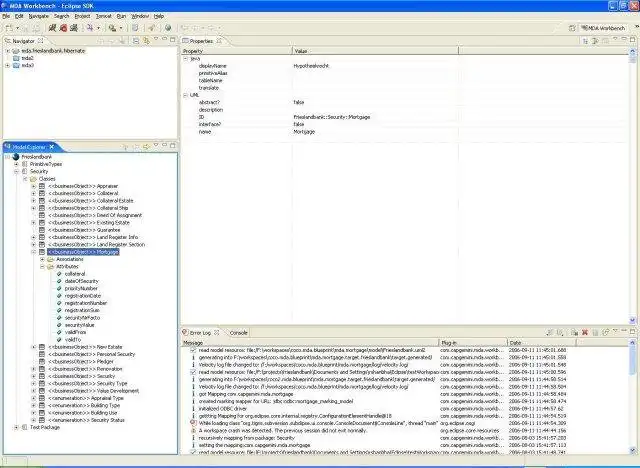This screenshot has width=640, height=468.
Task: Switch to the Console tab
Action: [238, 333]
